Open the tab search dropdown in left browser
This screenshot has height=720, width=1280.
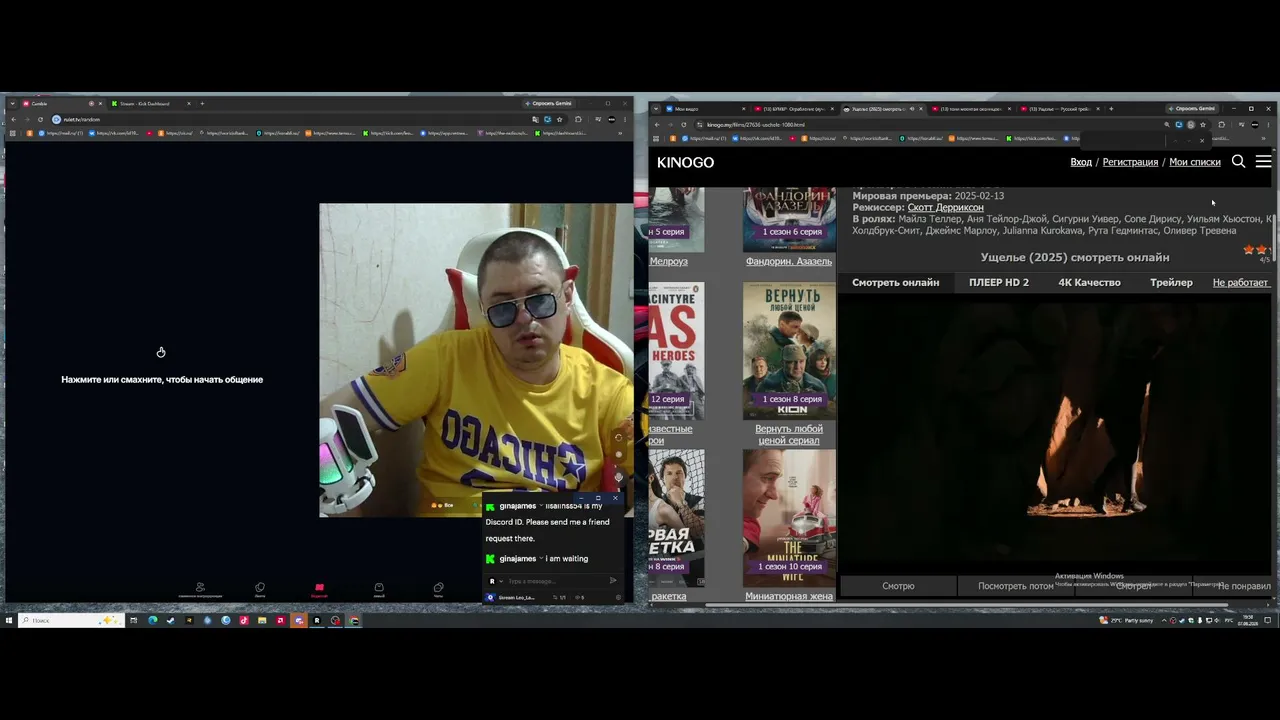pos(12,103)
